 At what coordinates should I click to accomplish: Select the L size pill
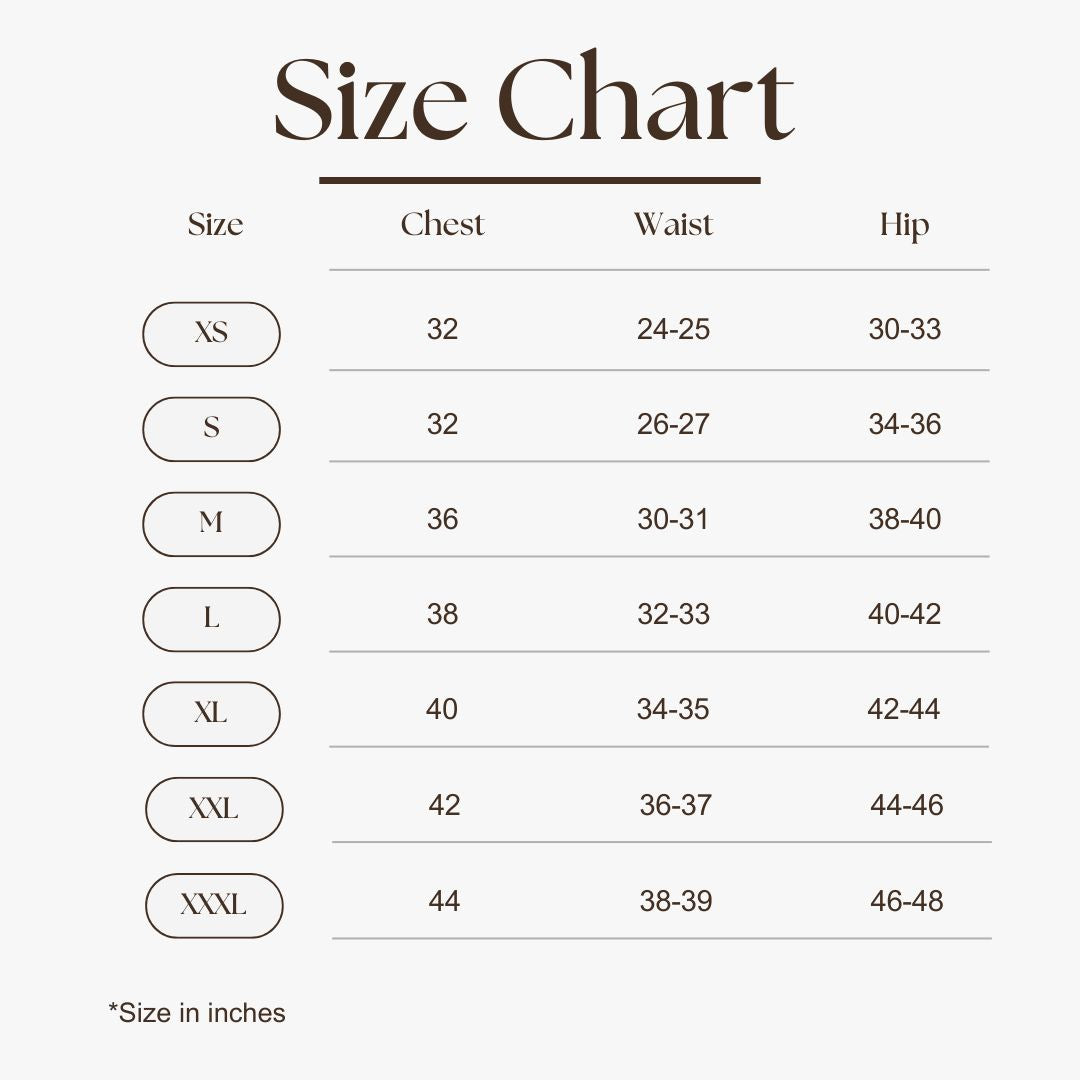pos(211,619)
